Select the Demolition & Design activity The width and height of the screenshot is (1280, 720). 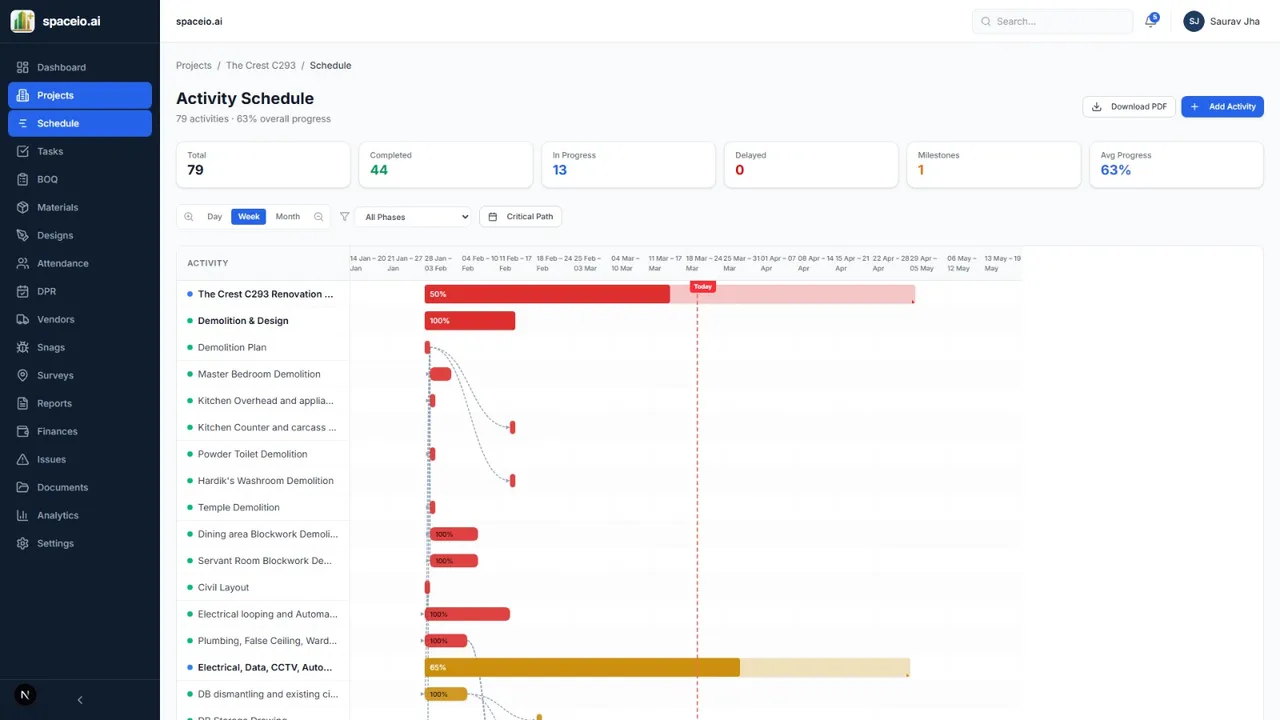click(263, 321)
